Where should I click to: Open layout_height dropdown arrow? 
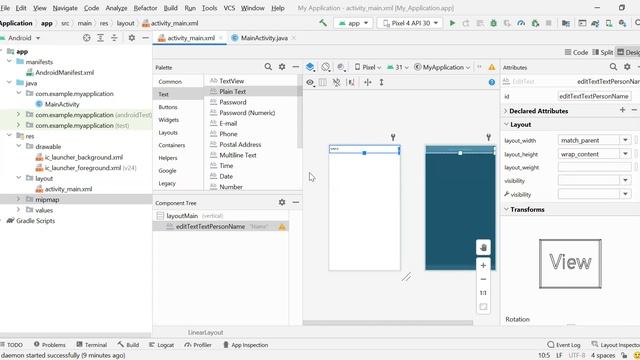[625, 154]
